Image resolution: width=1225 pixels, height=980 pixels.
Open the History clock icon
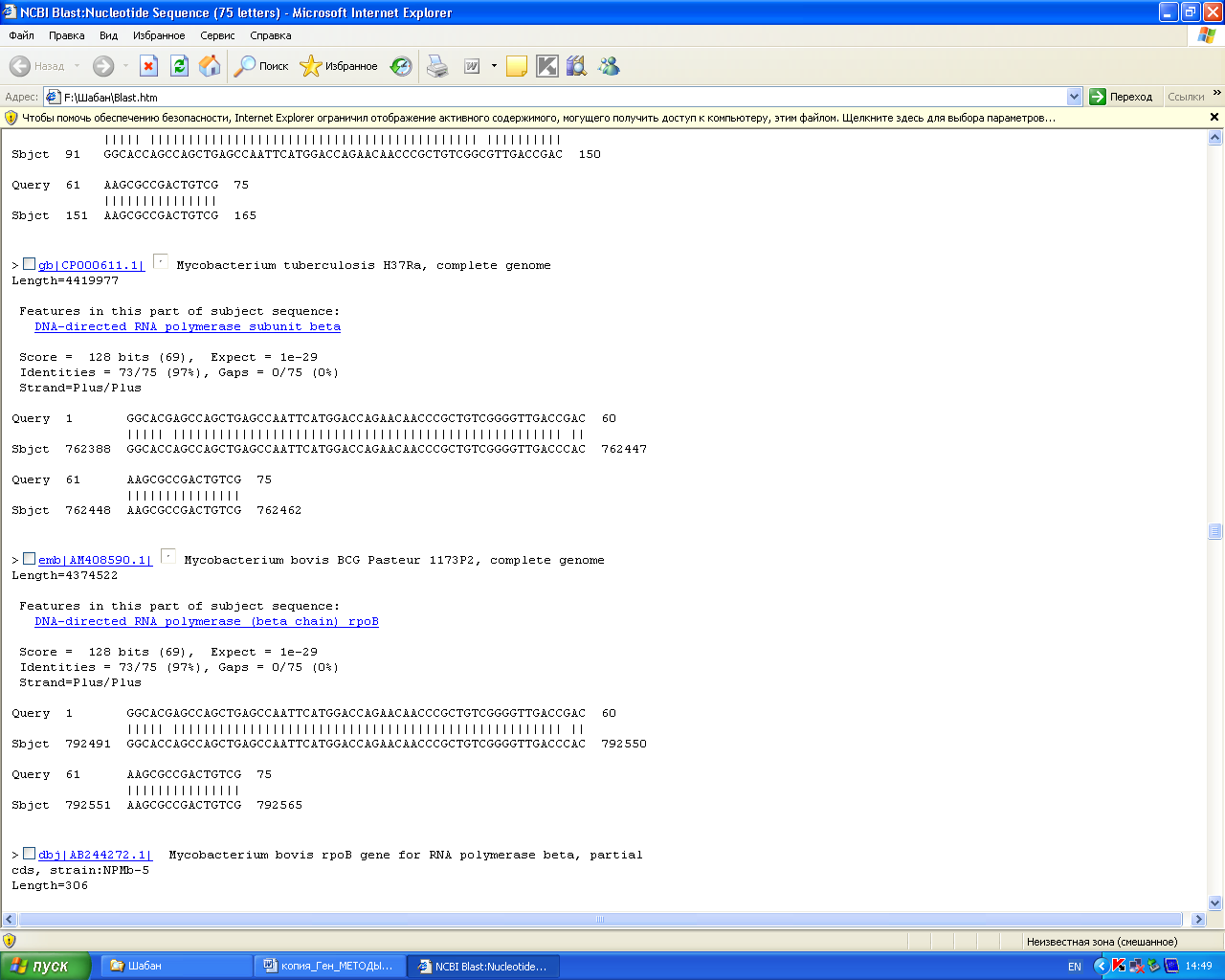tap(402, 66)
